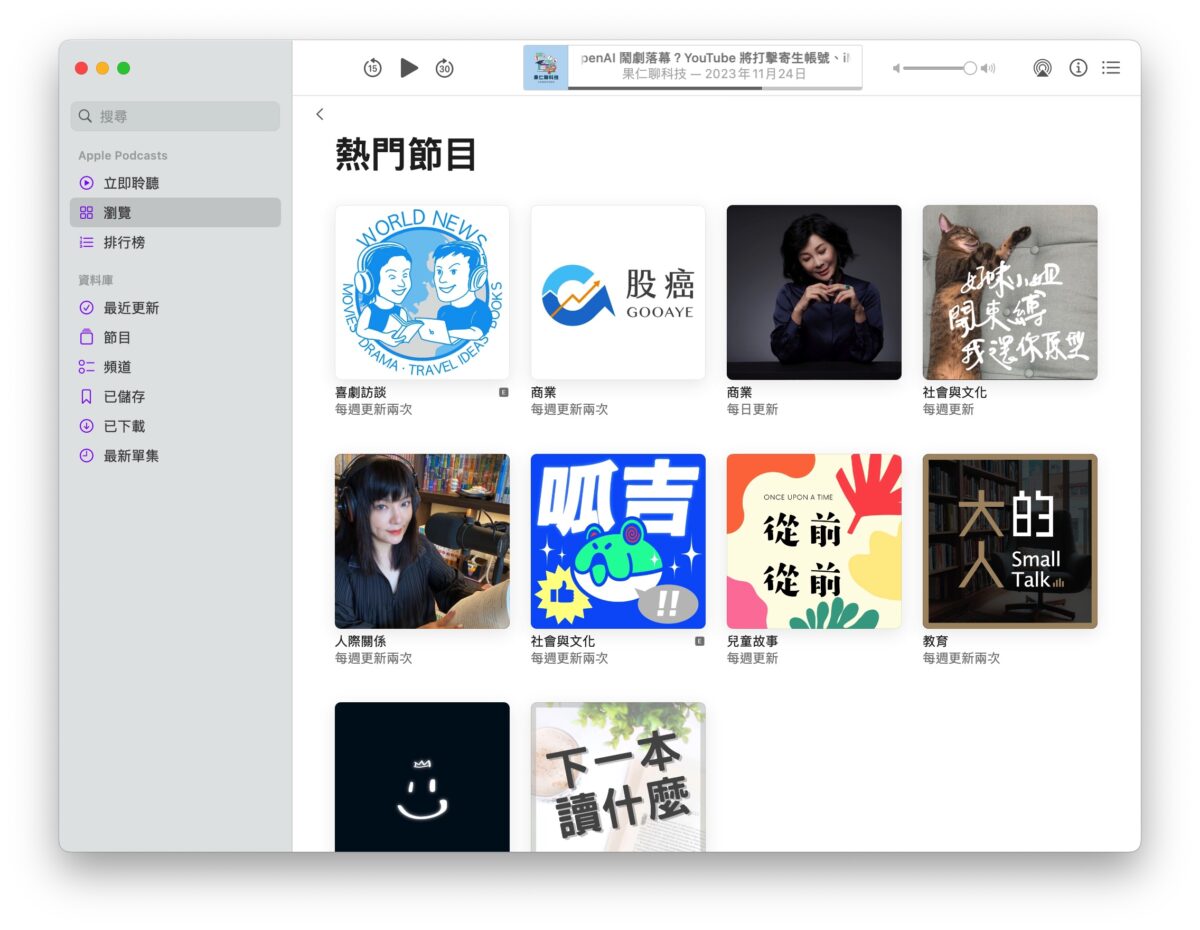Click the 喜劇訪談 category label
Viewport: 1200px width, 930px height.
coord(360,392)
